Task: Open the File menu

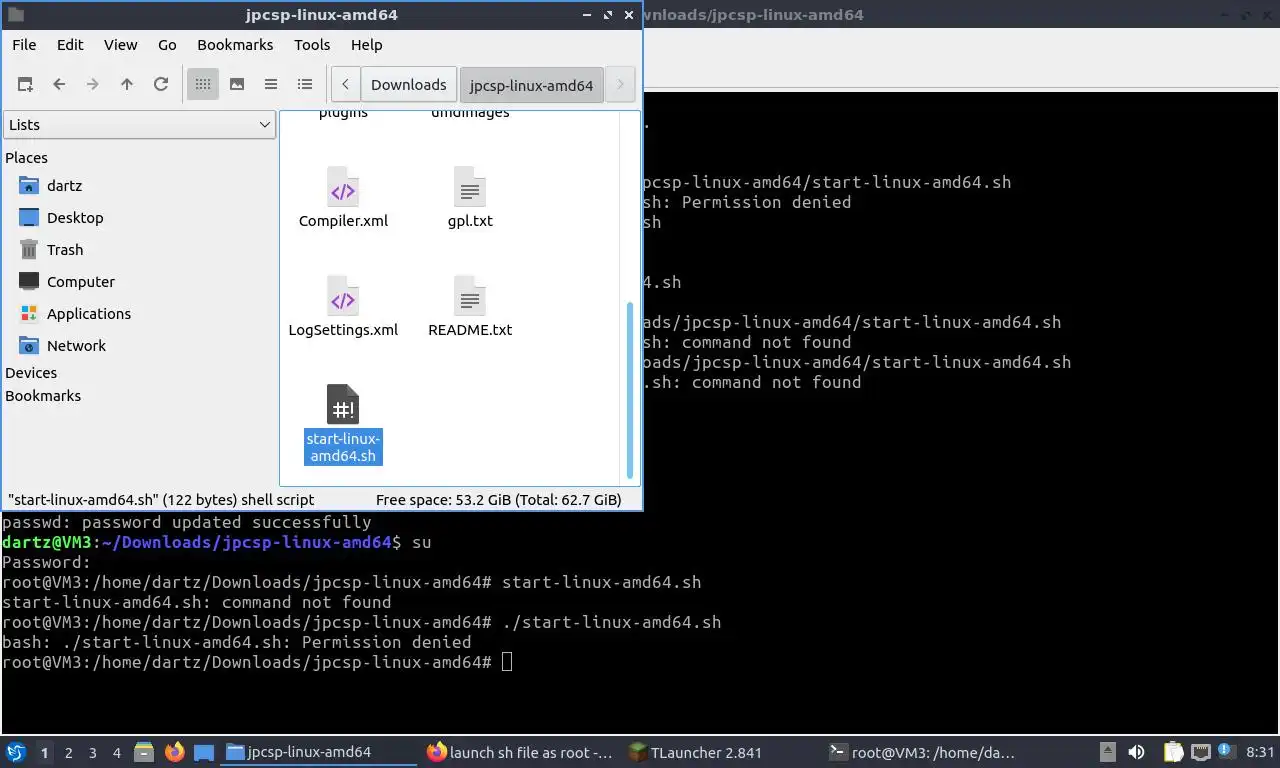Action: [x=24, y=45]
